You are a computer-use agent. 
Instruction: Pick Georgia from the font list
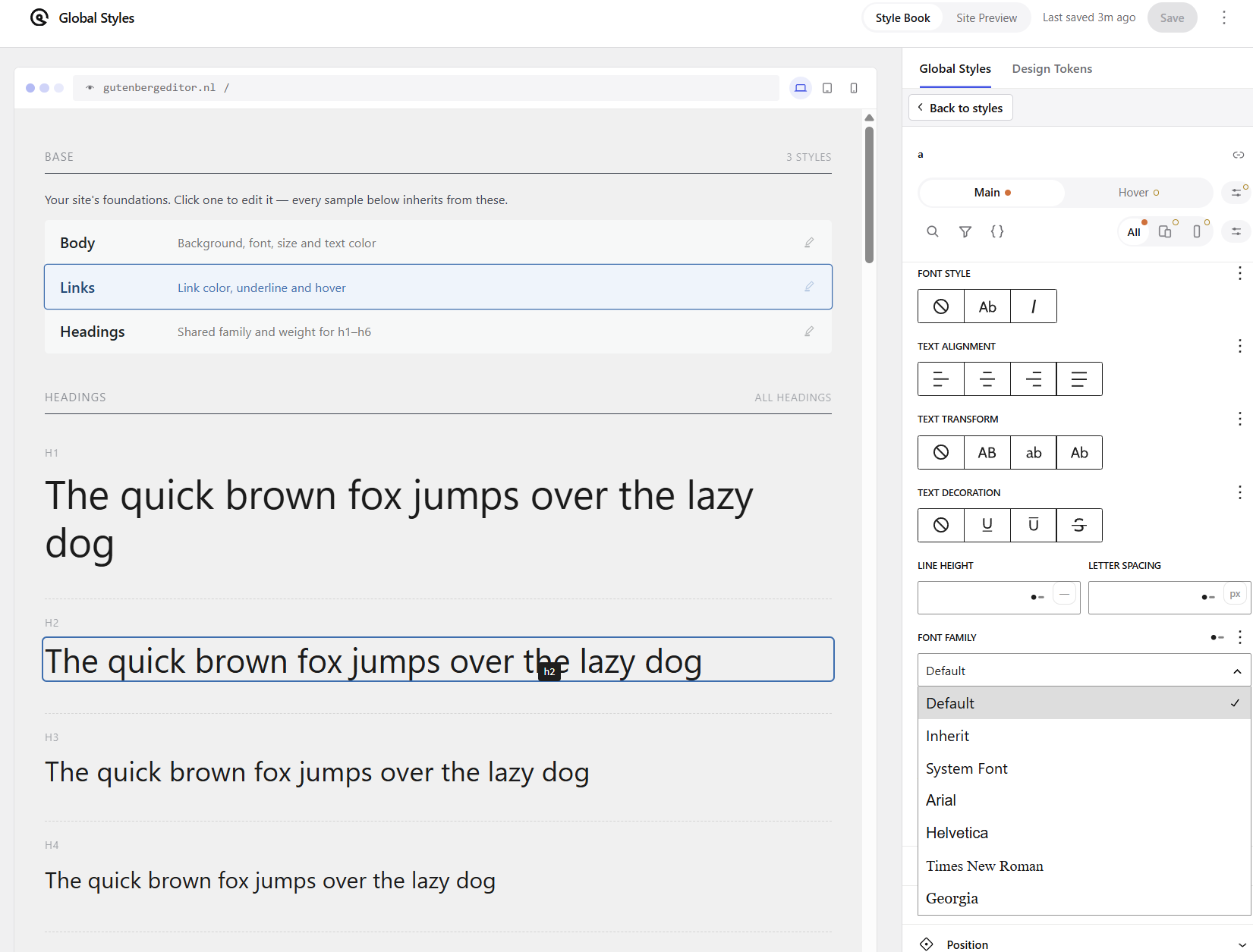1085,898
